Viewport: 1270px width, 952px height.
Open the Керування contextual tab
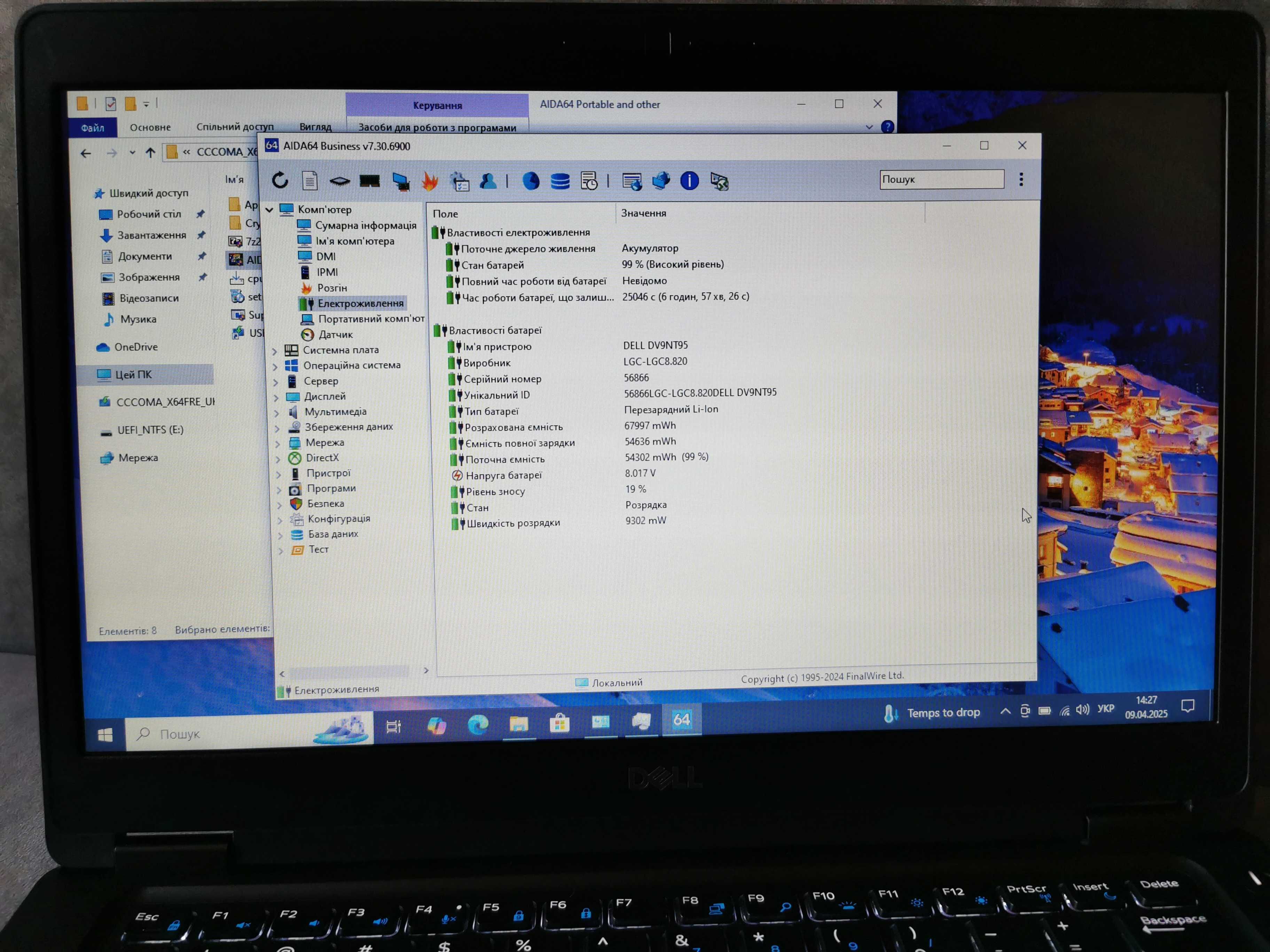[437, 105]
